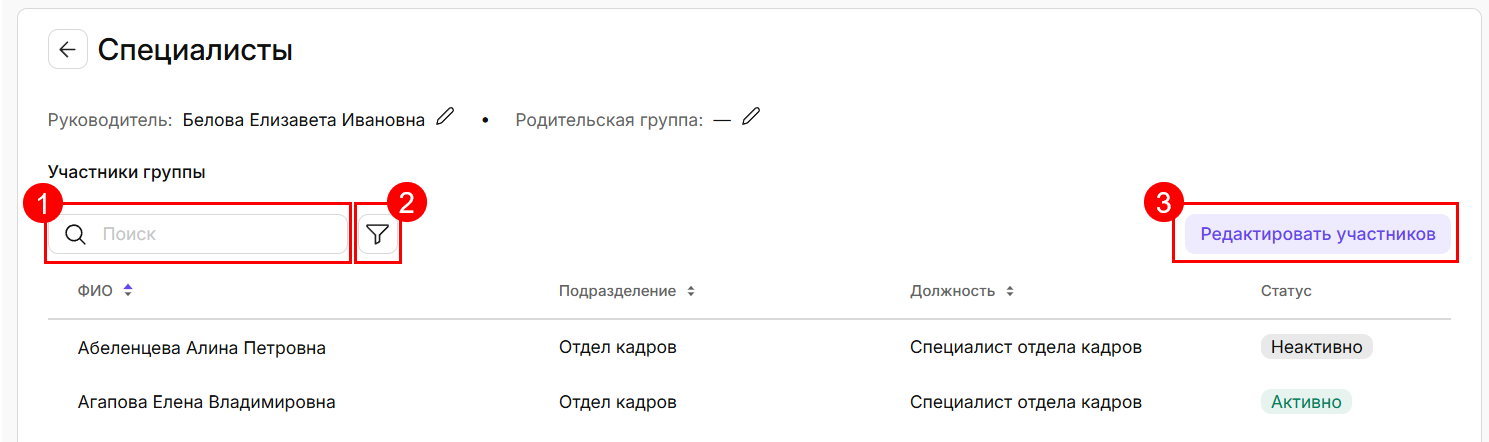1489x442 pixels.
Task: Sort by Подразделение column arrows
Action: coord(690,291)
